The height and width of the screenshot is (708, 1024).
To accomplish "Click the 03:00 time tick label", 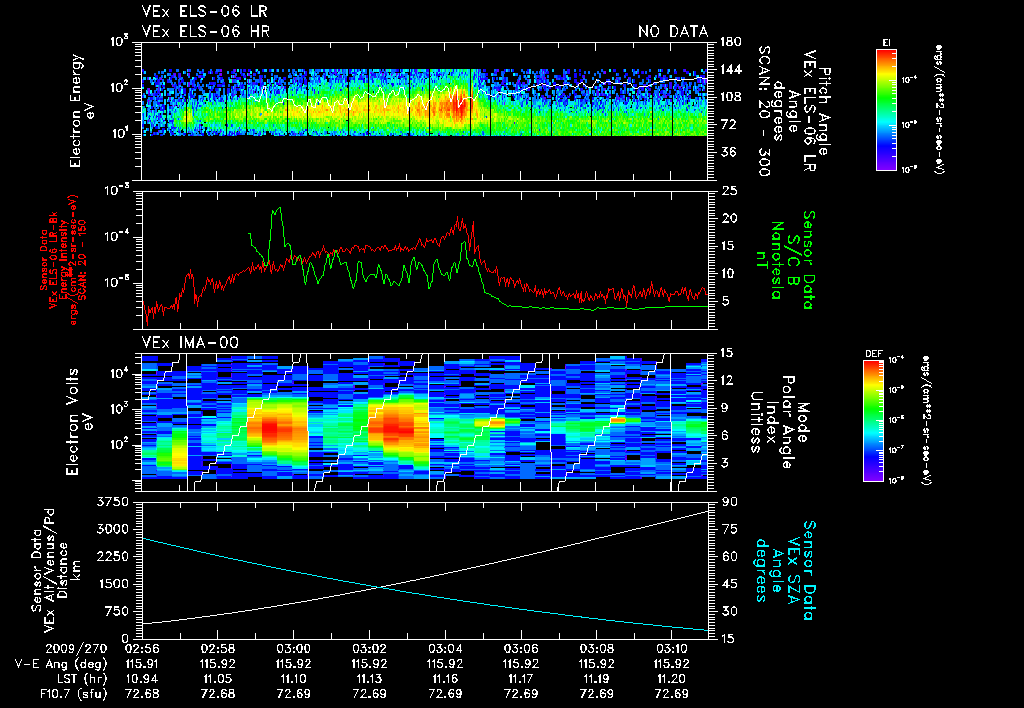I will tap(293, 649).
